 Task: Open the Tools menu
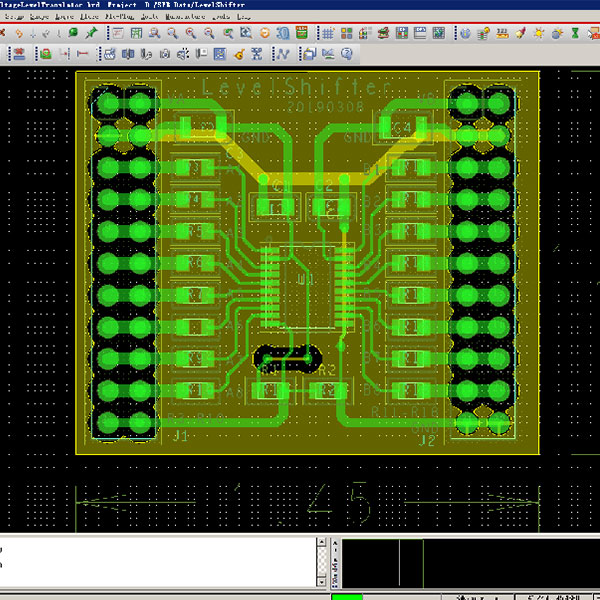pyautogui.click(x=221, y=16)
